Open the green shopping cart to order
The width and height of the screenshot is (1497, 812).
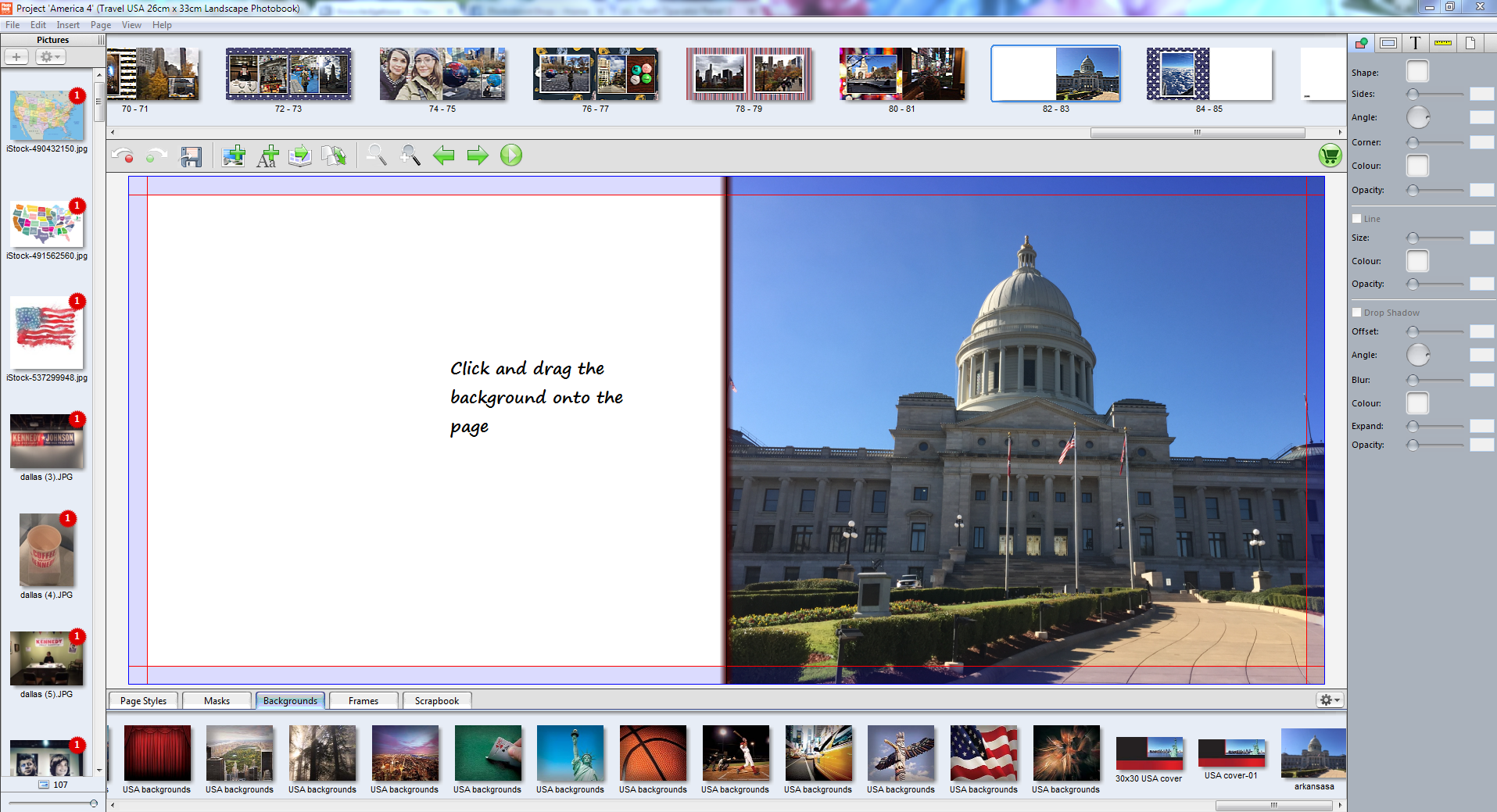[1329, 156]
